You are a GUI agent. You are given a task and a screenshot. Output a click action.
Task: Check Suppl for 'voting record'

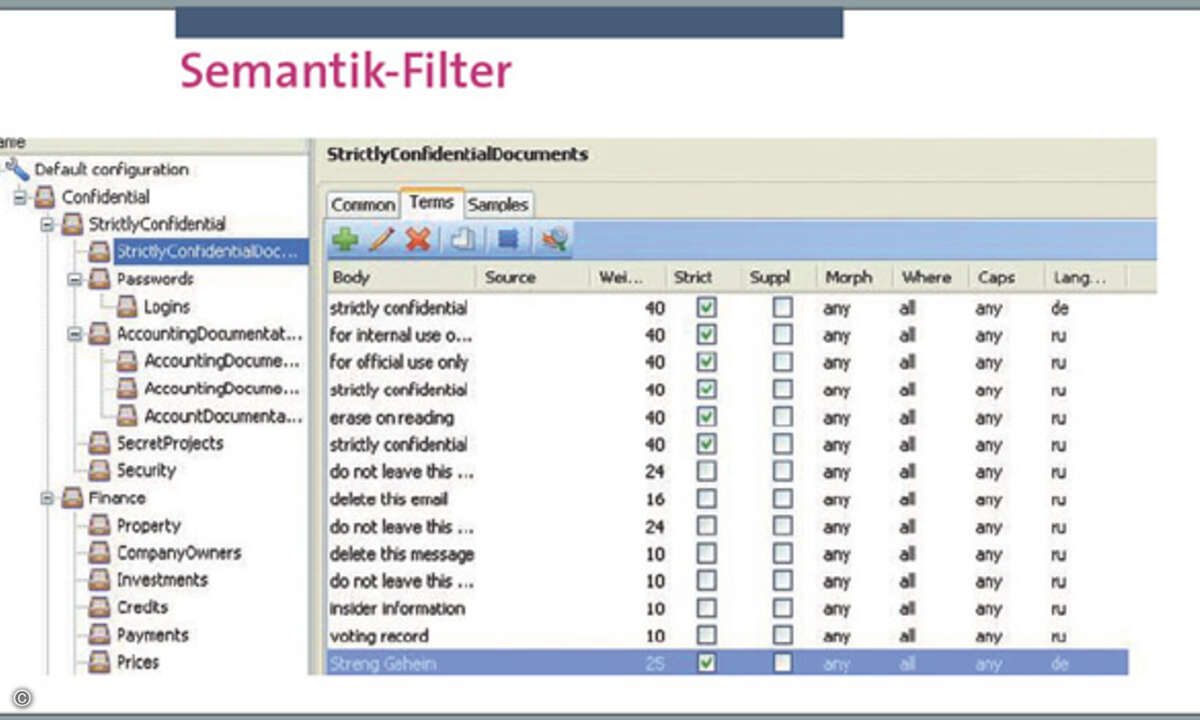(x=783, y=635)
